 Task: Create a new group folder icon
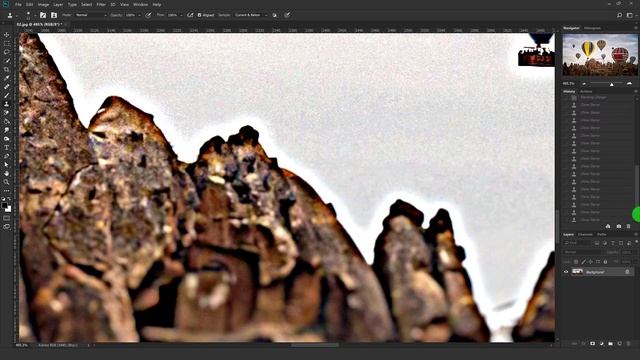coord(611,344)
